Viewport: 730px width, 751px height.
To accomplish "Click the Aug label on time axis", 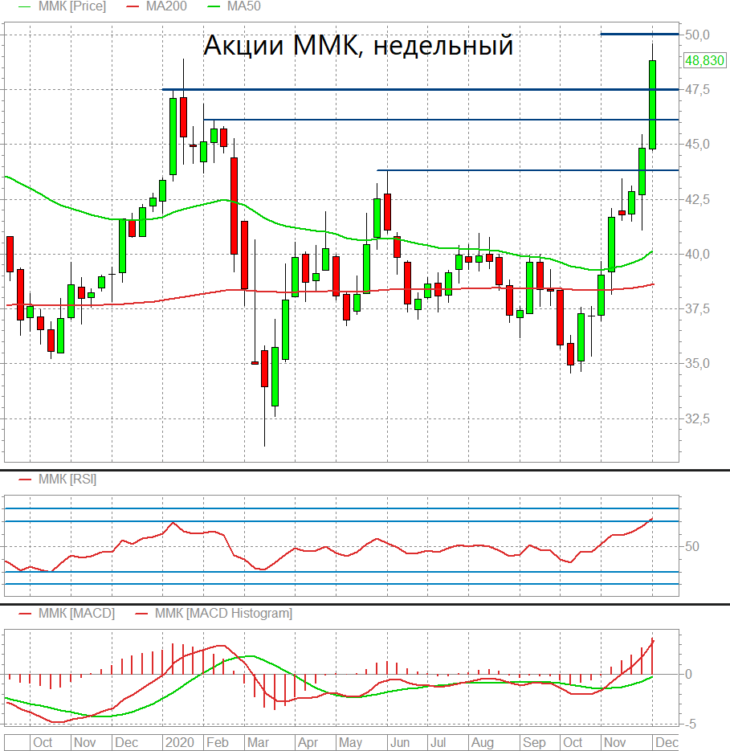I will [x=482, y=742].
